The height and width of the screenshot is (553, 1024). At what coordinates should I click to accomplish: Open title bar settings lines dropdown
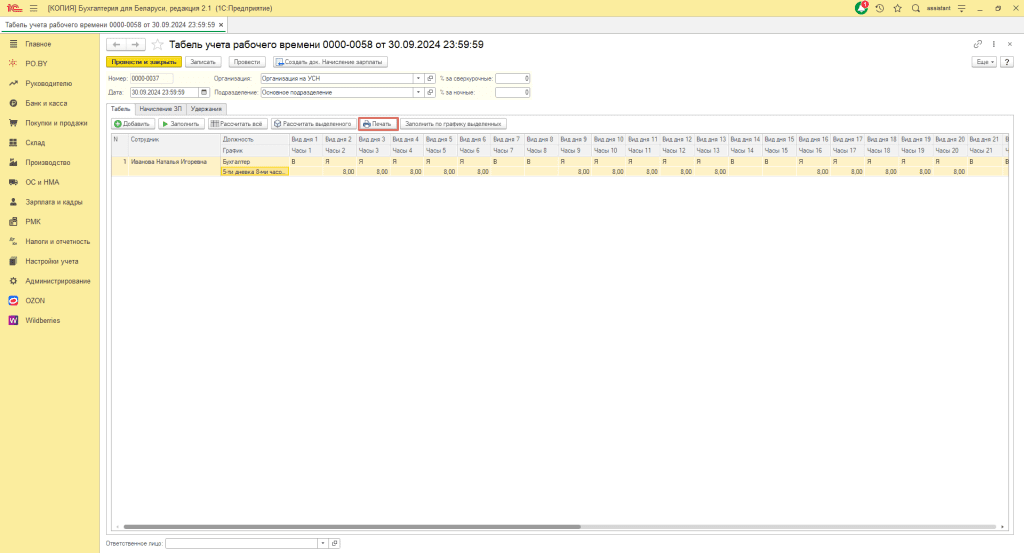coord(961,8)
